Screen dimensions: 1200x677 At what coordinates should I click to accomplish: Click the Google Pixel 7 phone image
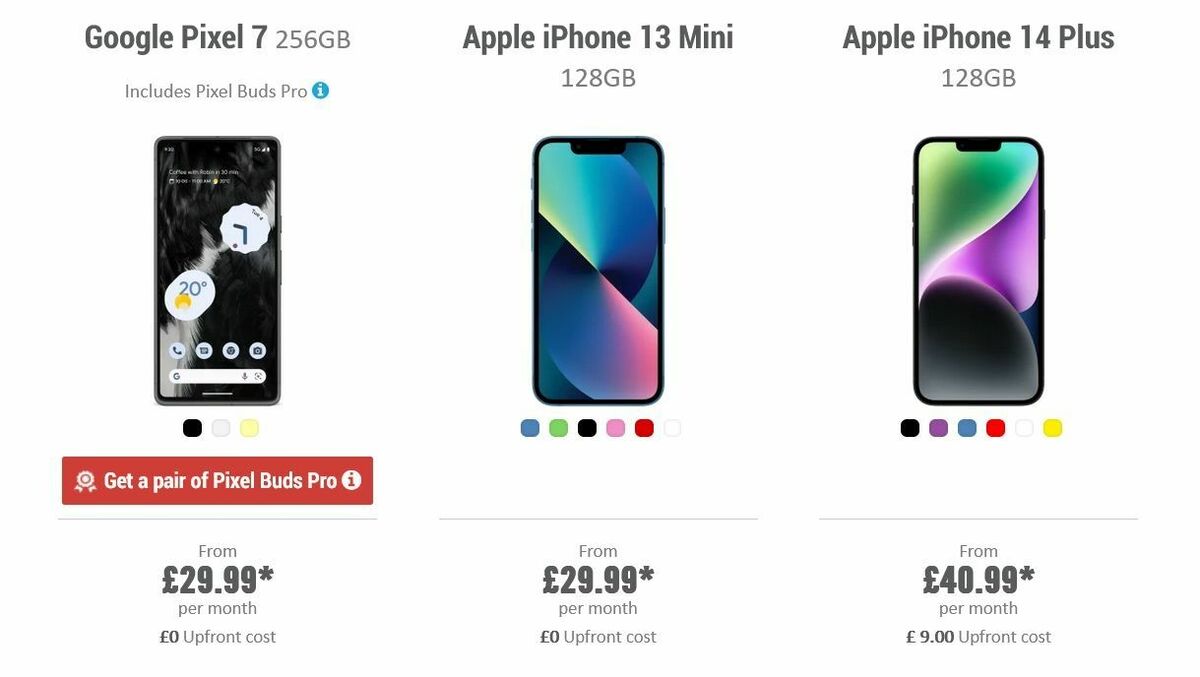[217, 270]
